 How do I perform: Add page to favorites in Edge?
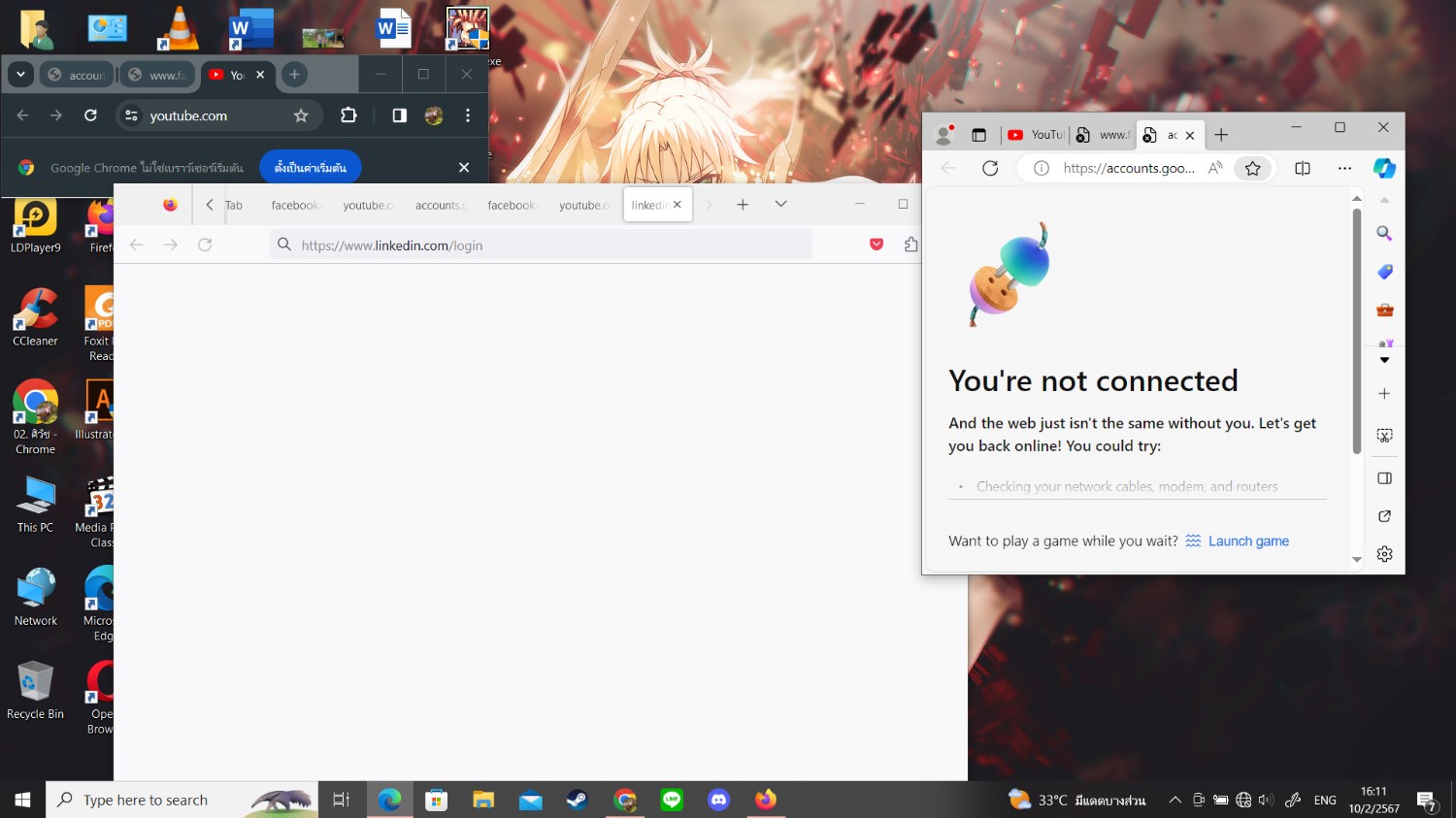(x=1253, y=168)
